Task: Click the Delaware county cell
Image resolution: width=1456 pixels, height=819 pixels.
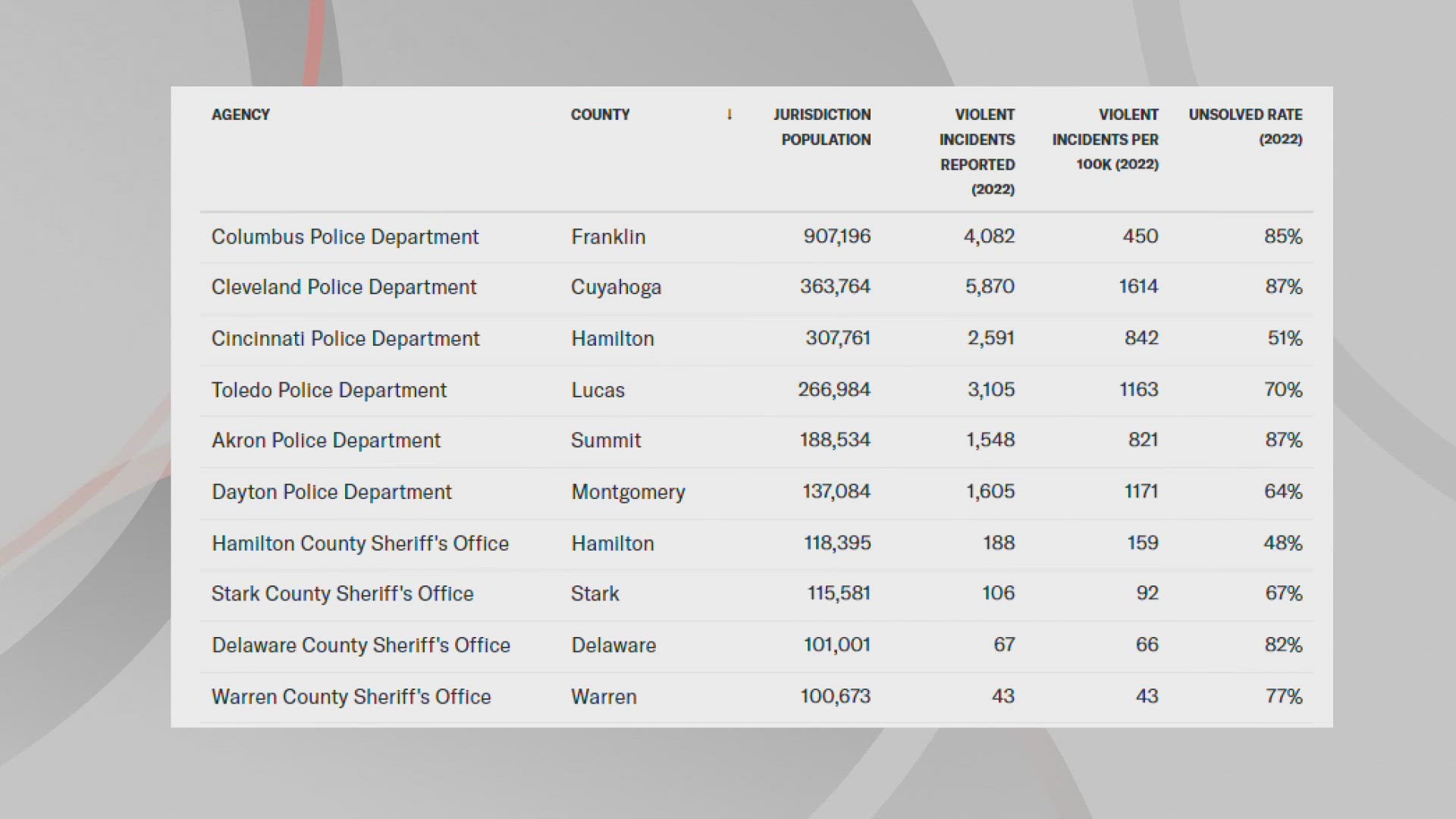Action: (614, 645)
